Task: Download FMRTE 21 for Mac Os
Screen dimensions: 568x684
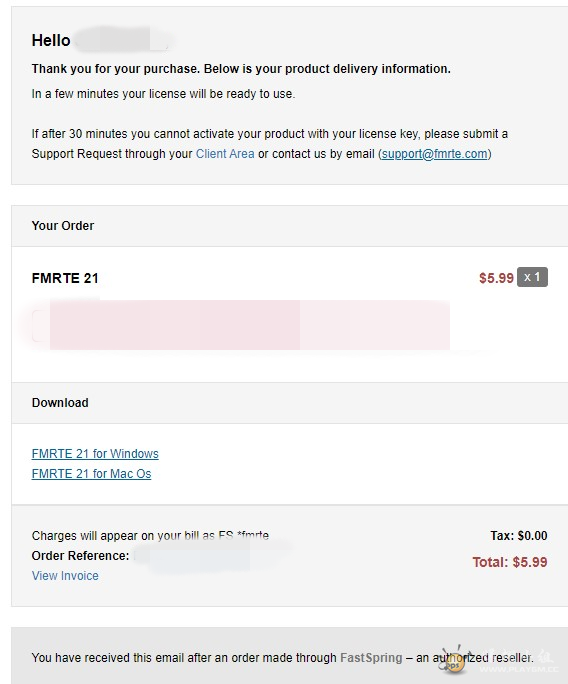Action: (x=91, y=474)
